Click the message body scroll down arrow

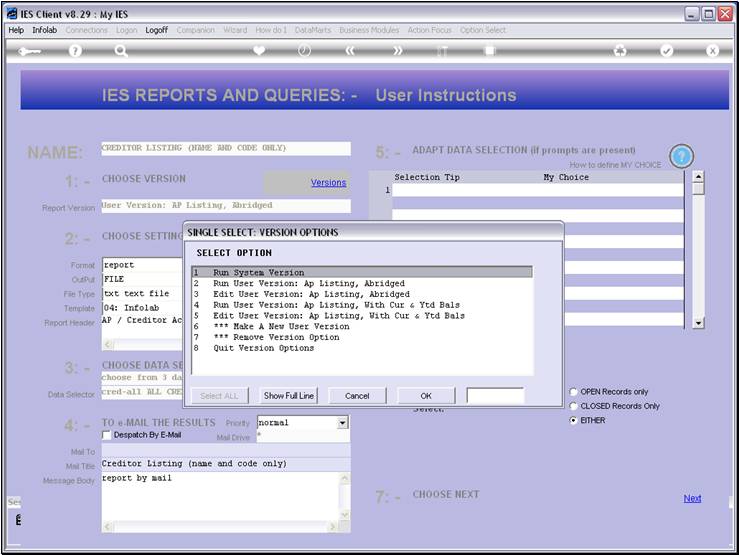point(345,515)
